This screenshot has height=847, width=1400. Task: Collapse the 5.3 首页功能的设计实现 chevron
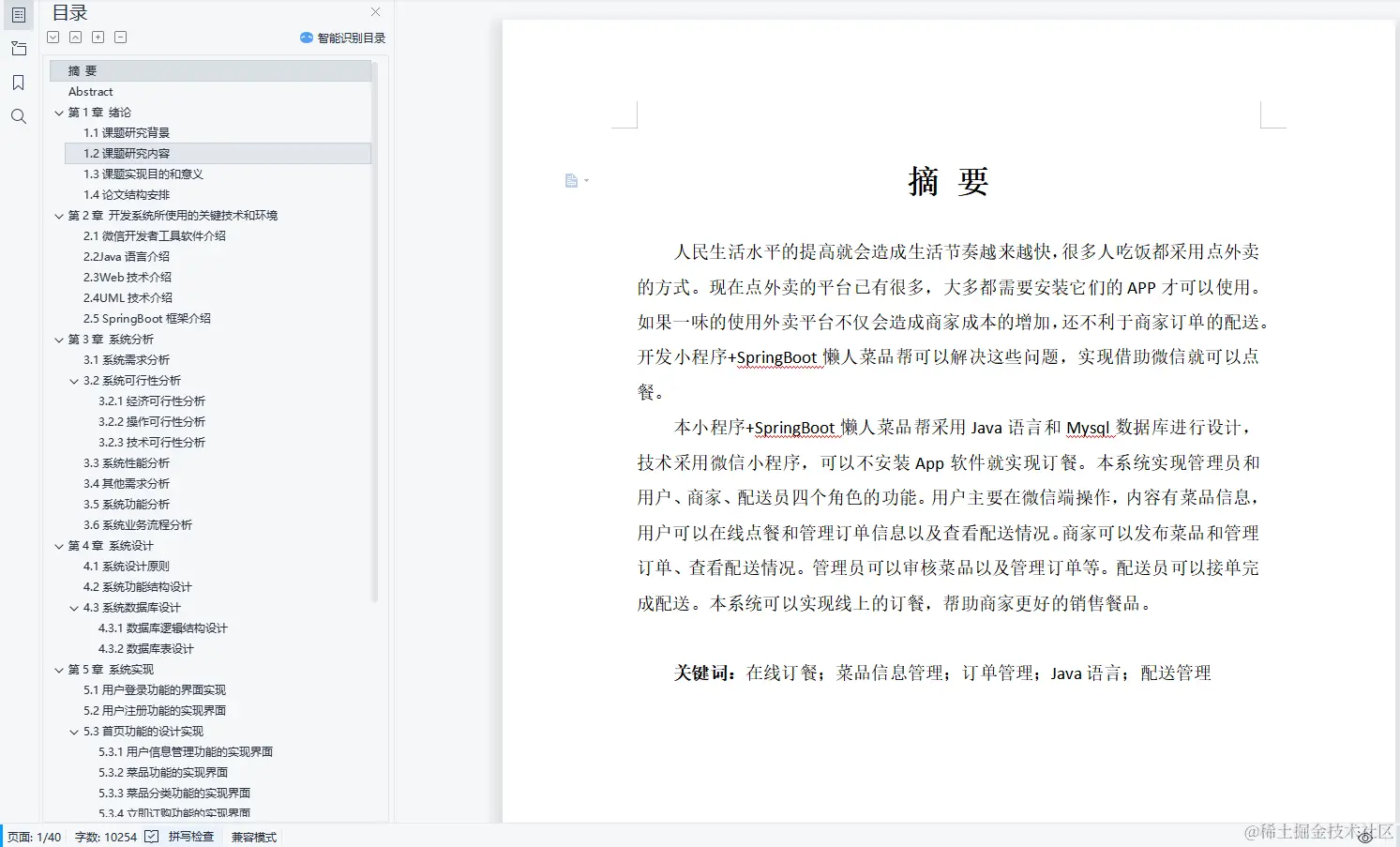74,732
